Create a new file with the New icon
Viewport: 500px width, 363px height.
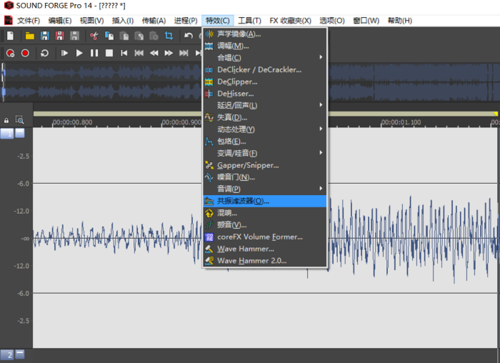coord(10,35)
